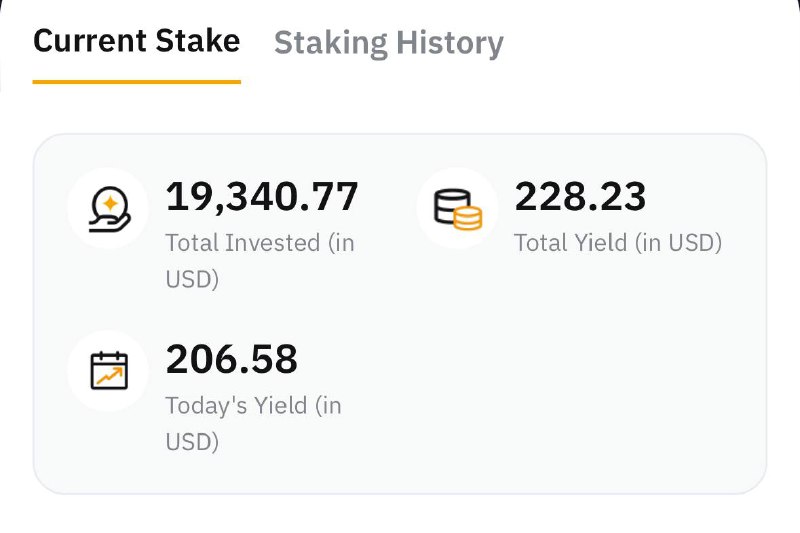The width and height of the screenshot is (800, 533).
Task: Select the 19,340.77 invested amount
Action: 261,197
